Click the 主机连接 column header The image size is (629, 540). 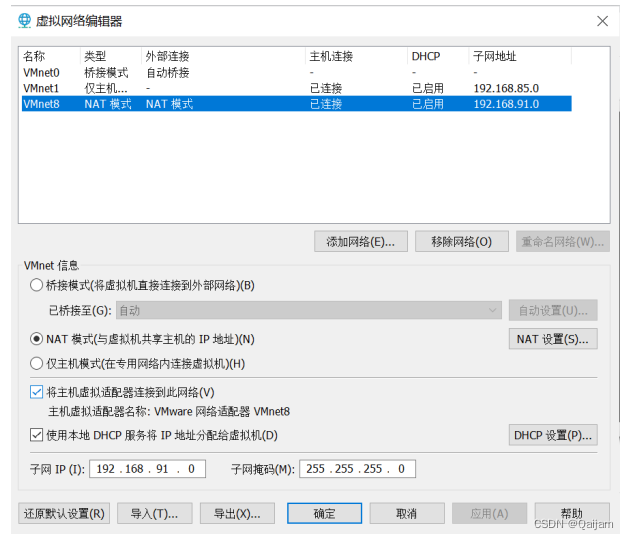357,56
